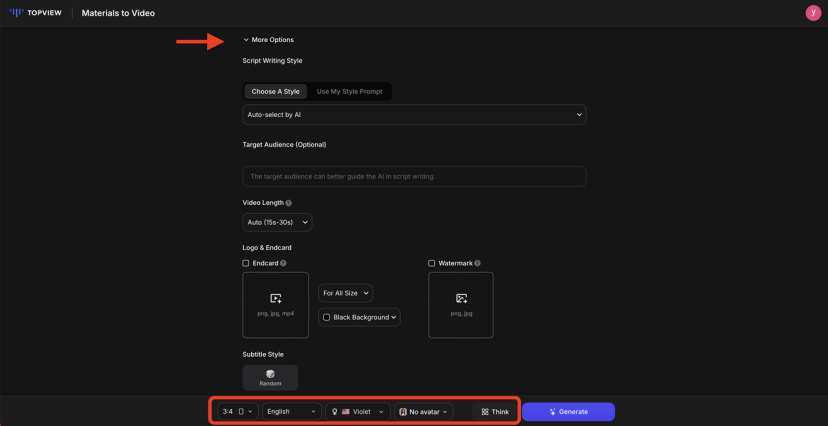Viewport: 828px width, 426px height.
Task: Click the Think button
Action: pyautogui.click(x=495, y=411)
